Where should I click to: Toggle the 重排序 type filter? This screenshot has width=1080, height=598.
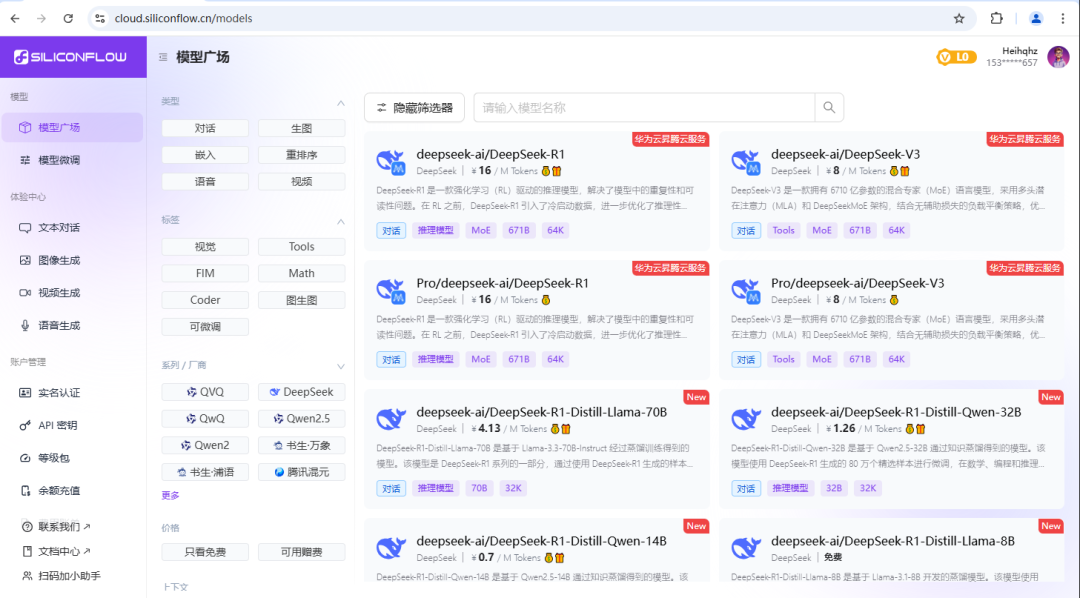point(302,155)
